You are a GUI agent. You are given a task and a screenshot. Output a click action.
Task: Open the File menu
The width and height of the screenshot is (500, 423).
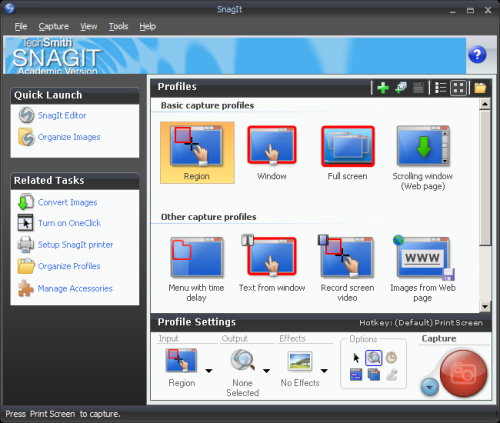(21, 26)
